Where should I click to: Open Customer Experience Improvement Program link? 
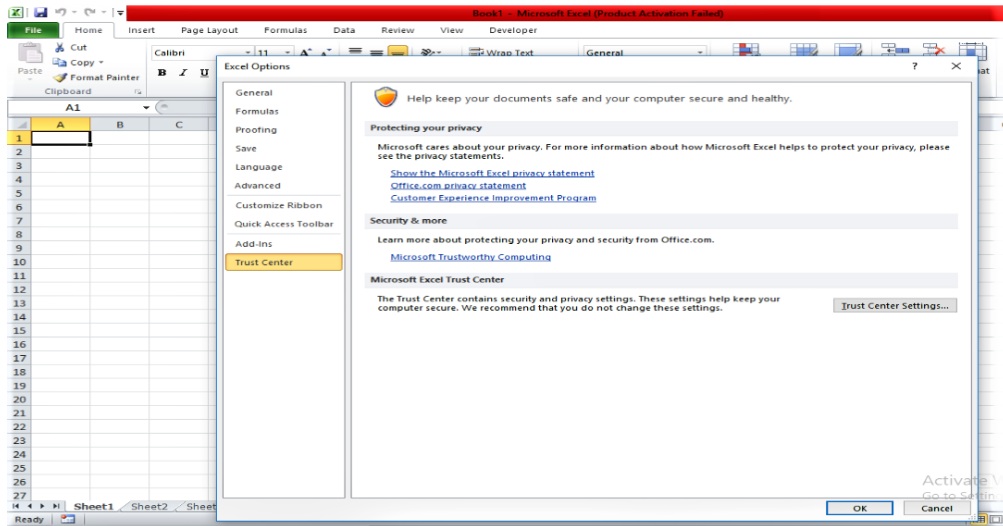click(493, 198)
